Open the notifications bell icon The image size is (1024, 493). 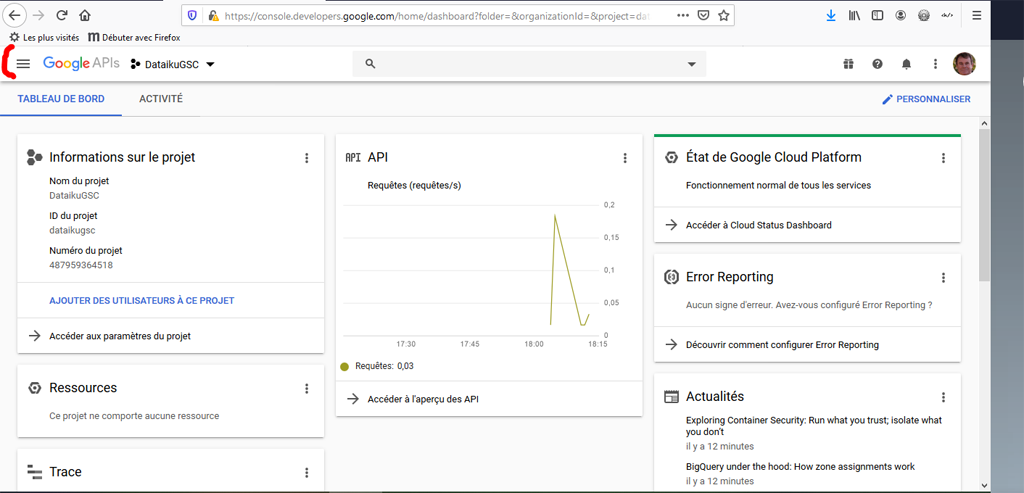point(906,63)
